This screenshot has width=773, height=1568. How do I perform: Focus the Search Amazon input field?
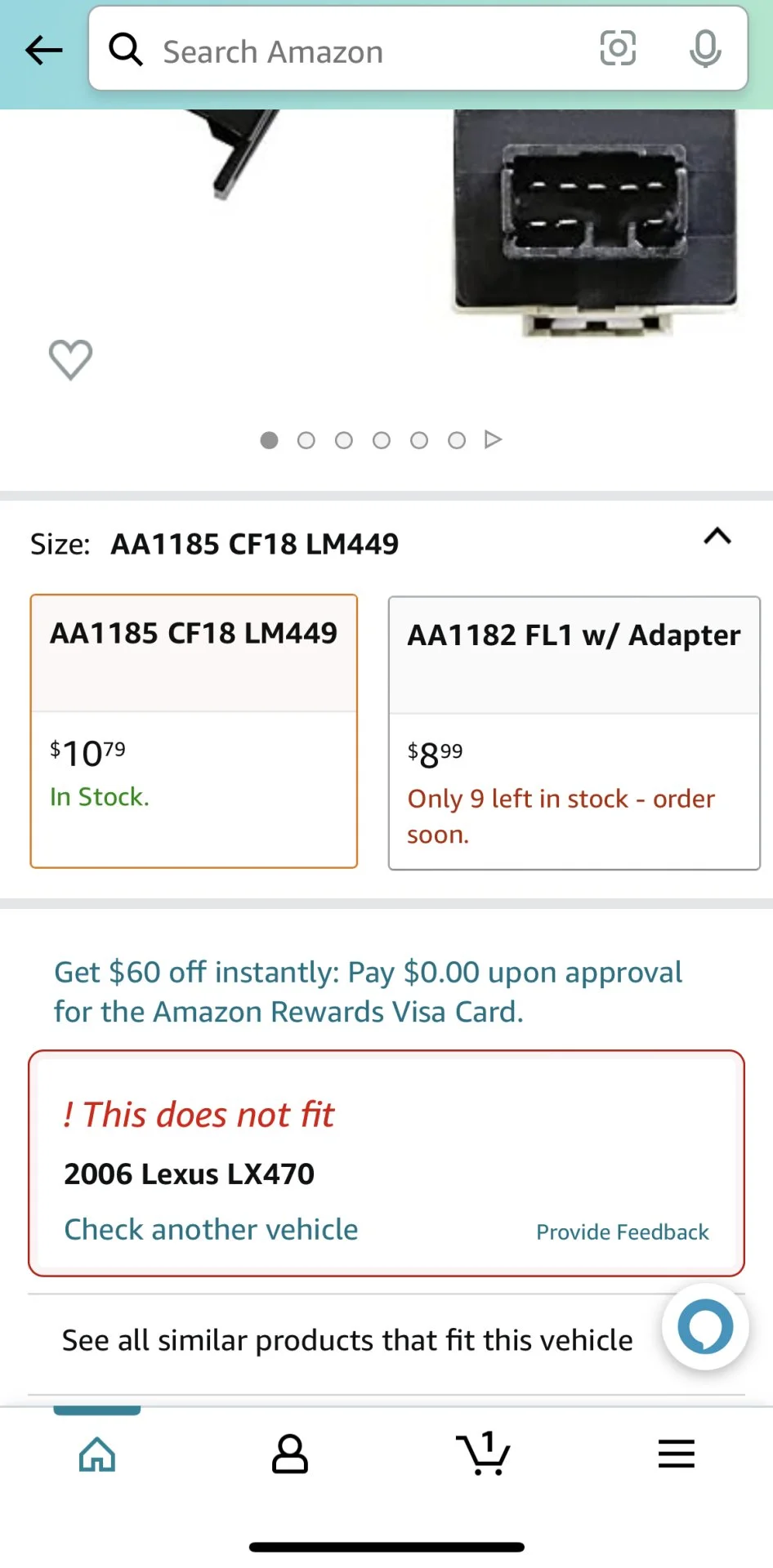[x=360, y=51]
